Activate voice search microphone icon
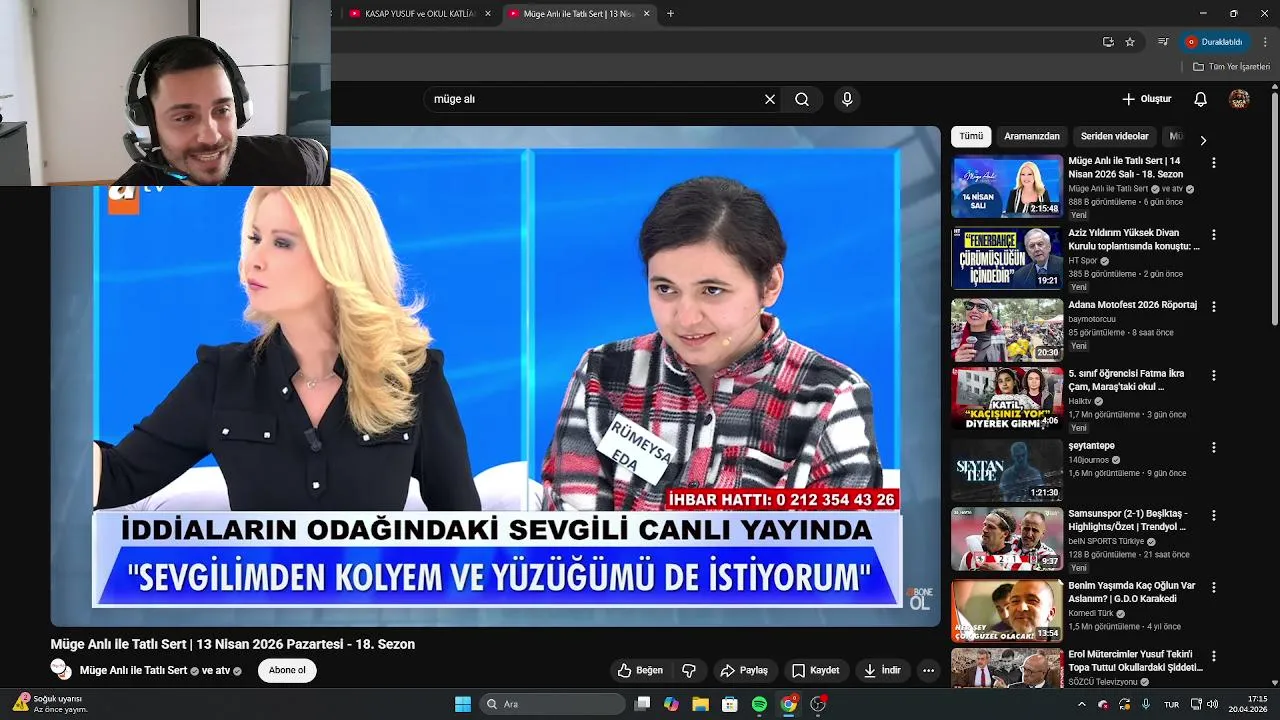The image size is (1280, 720). (x=847, y=99)
